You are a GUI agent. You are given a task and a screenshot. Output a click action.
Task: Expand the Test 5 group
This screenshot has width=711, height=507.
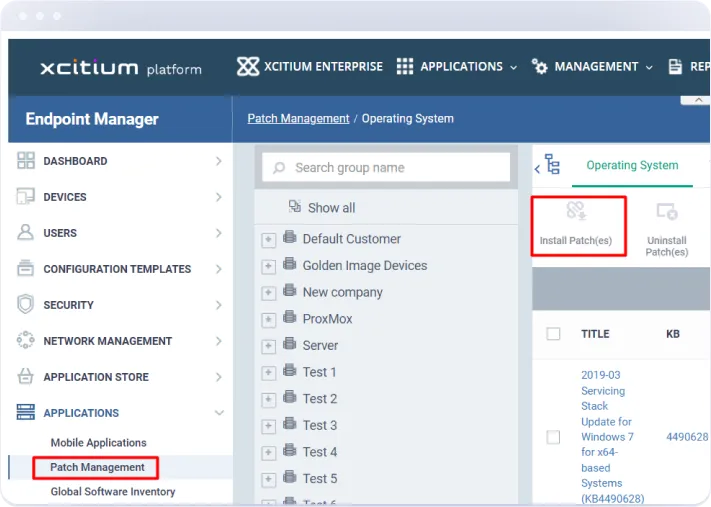pos(268,480)
